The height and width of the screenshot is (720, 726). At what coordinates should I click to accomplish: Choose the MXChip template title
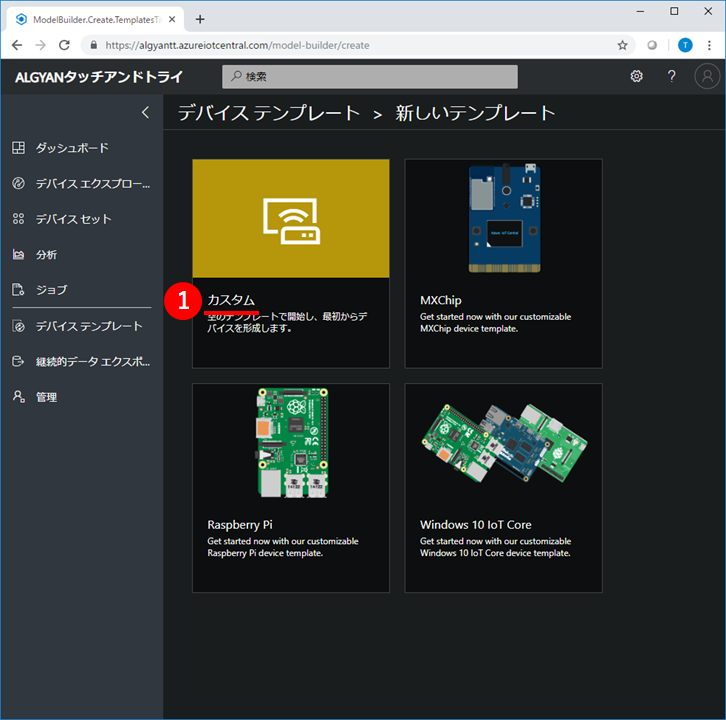point(440,300)
